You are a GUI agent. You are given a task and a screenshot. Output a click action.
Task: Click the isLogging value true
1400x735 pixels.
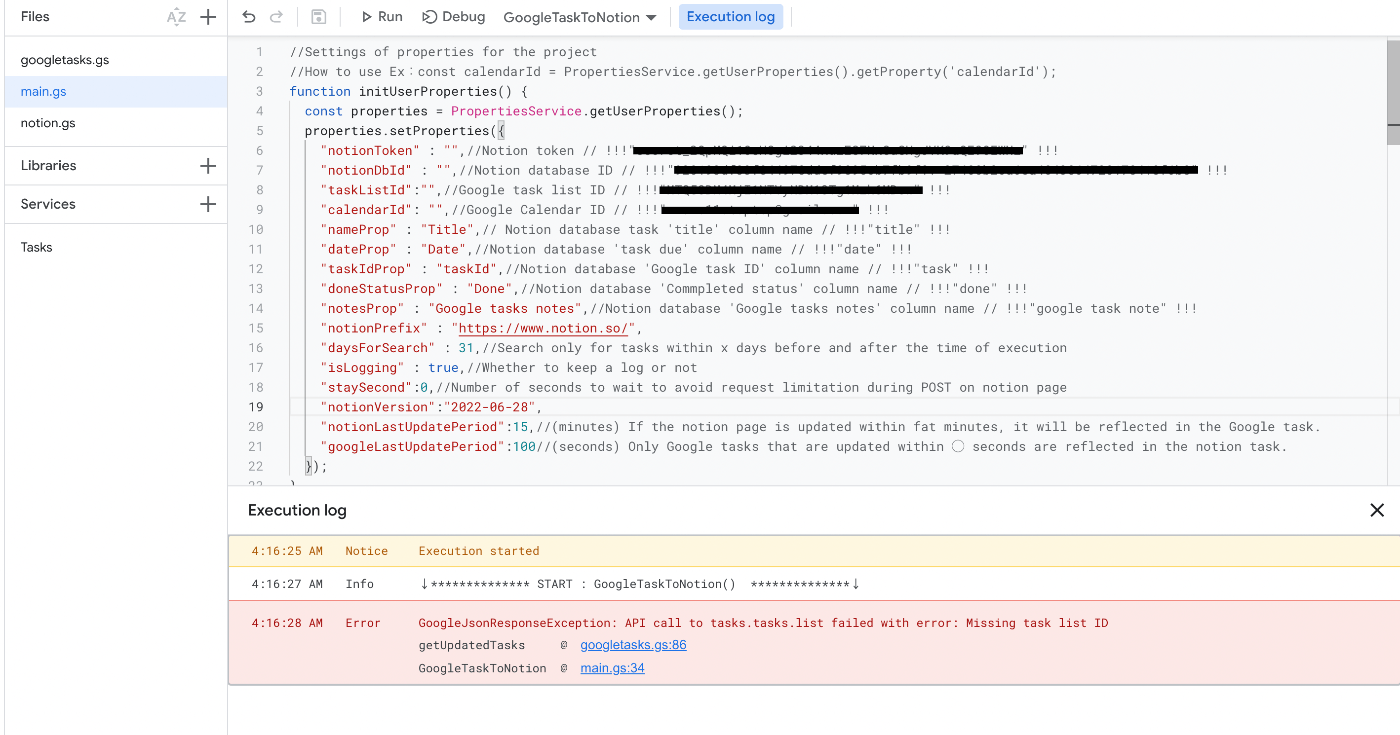(x=443, y=368)
